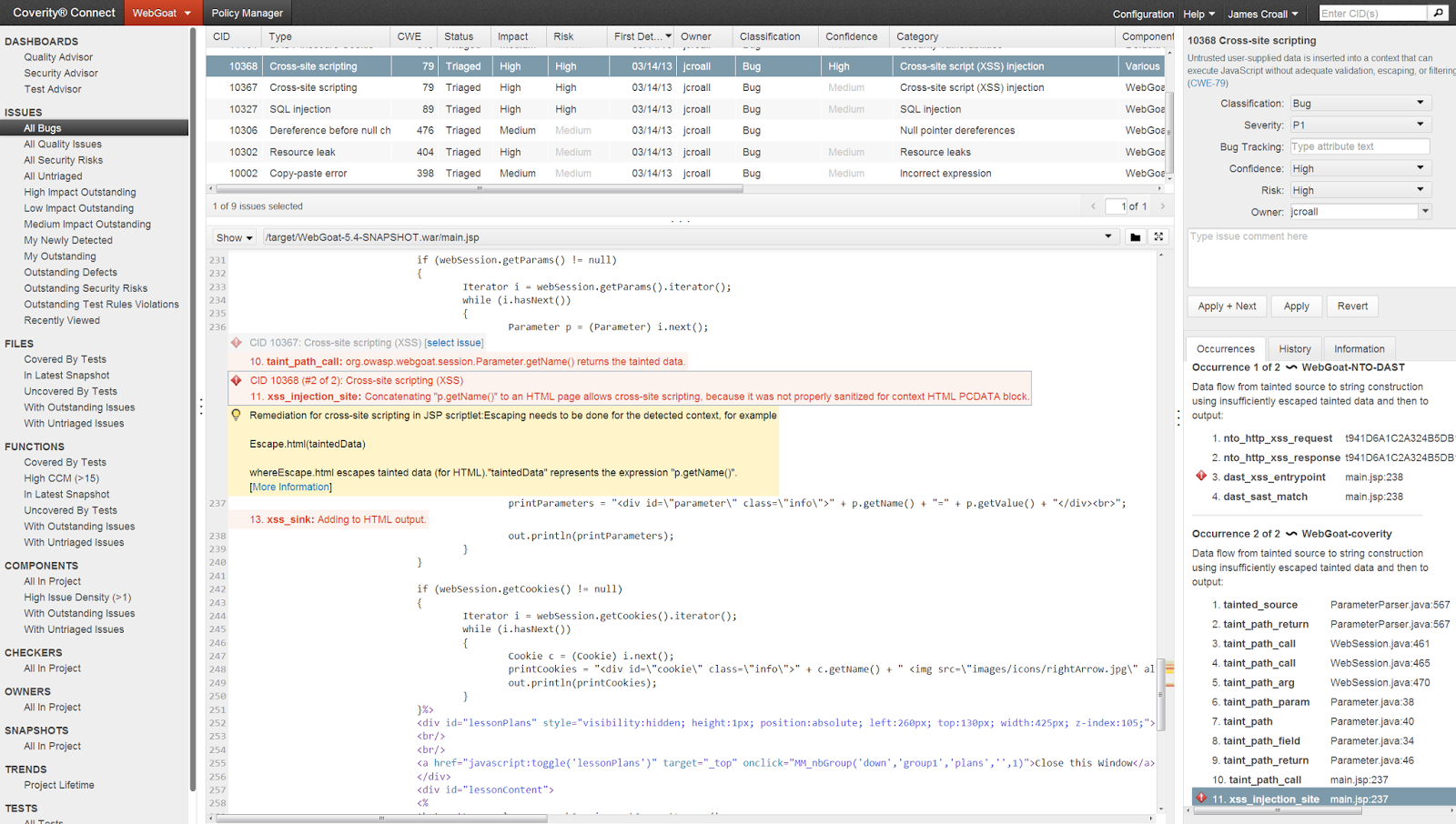Screen dimensions: 1456x824
Task: Open the Help menu
Action: tap(1198, 14)
